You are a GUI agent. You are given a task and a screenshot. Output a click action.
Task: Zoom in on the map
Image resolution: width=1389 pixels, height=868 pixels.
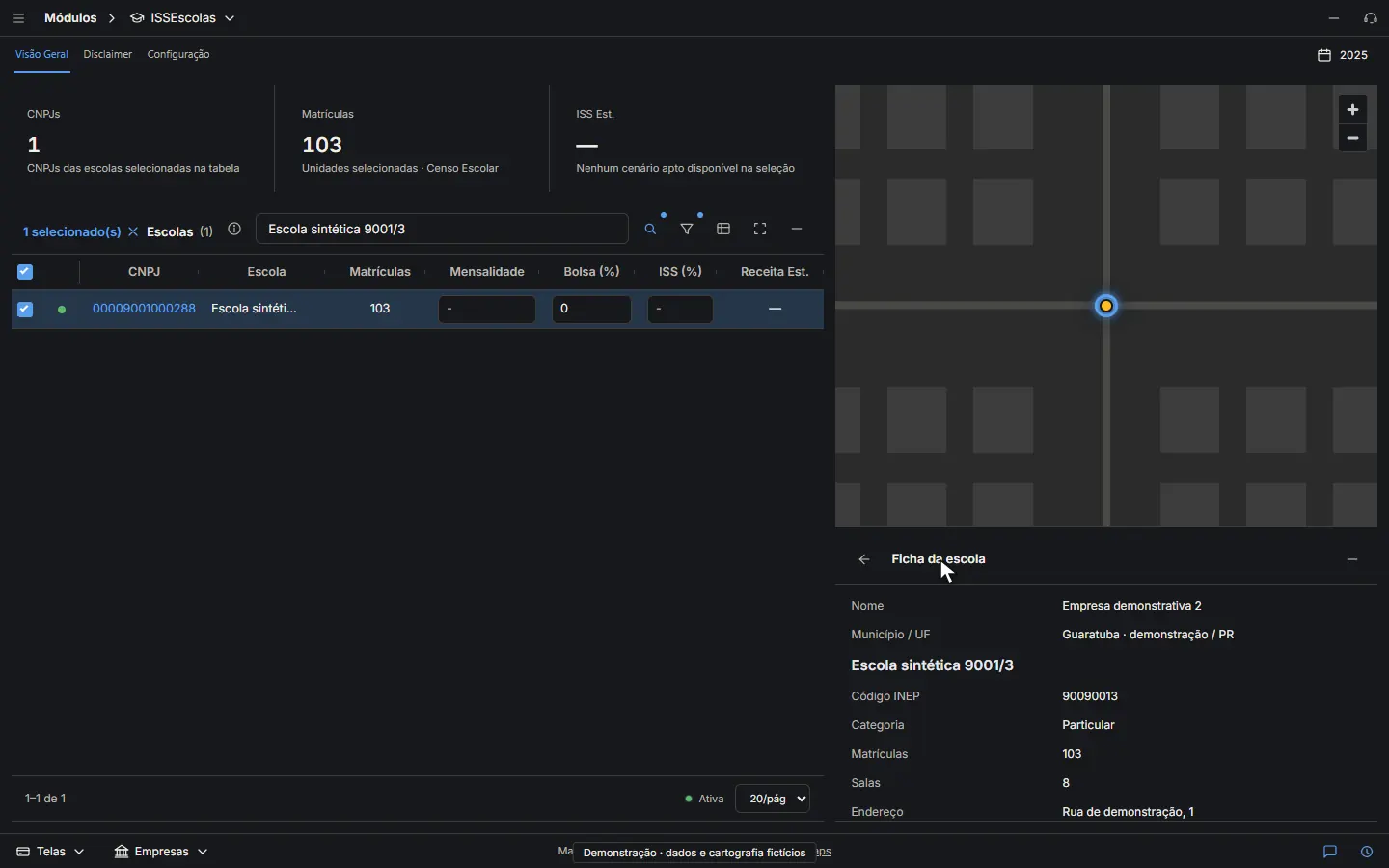(1354, 110)
